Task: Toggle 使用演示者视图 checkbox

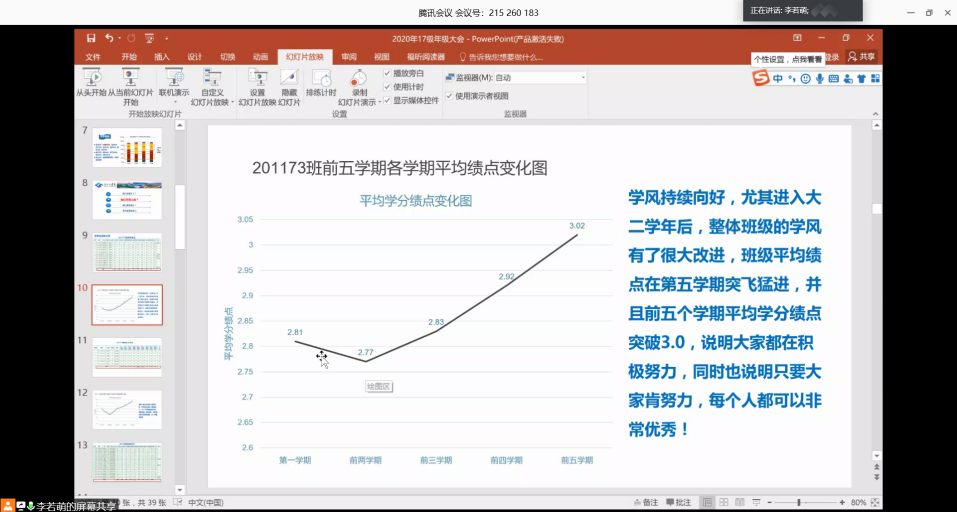Action: pos(449,96)
